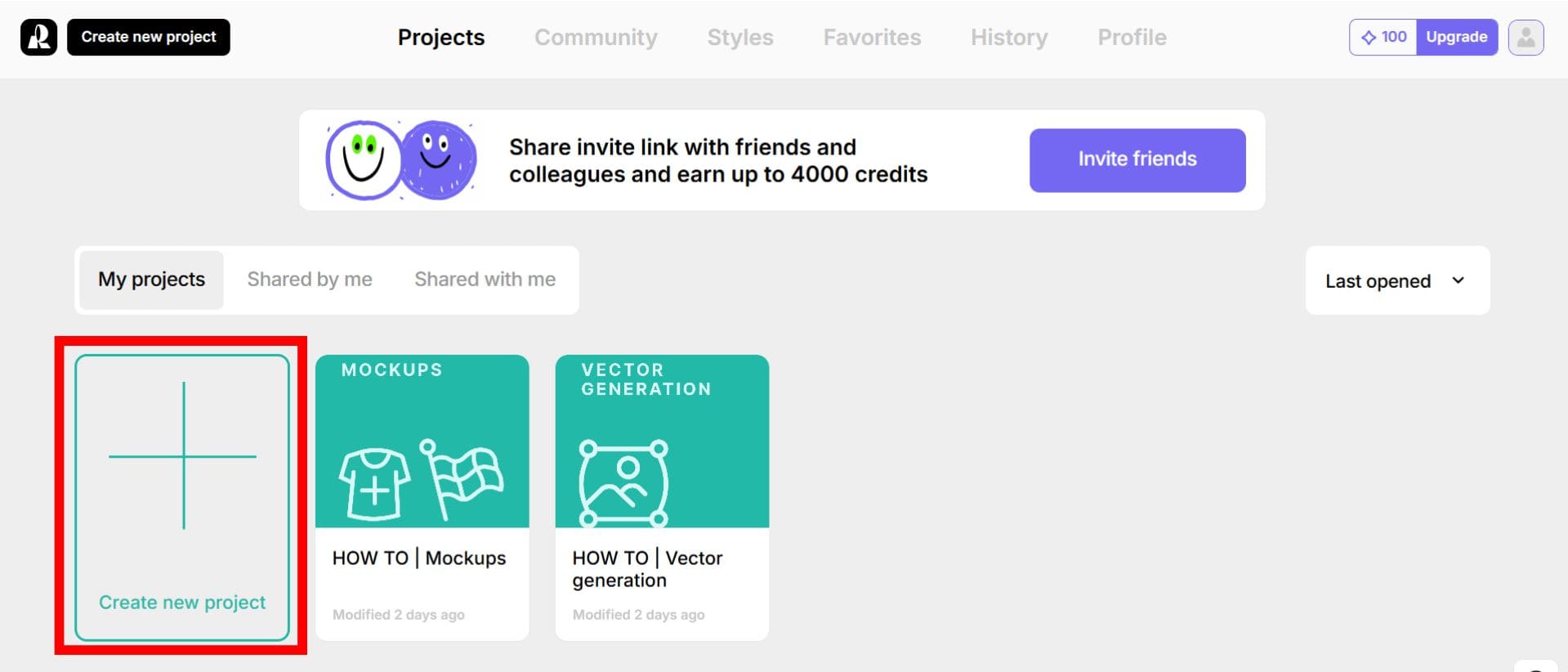1568x672 pixels.
Task: Click the vector image frame icon
Action: click(624, 483)
